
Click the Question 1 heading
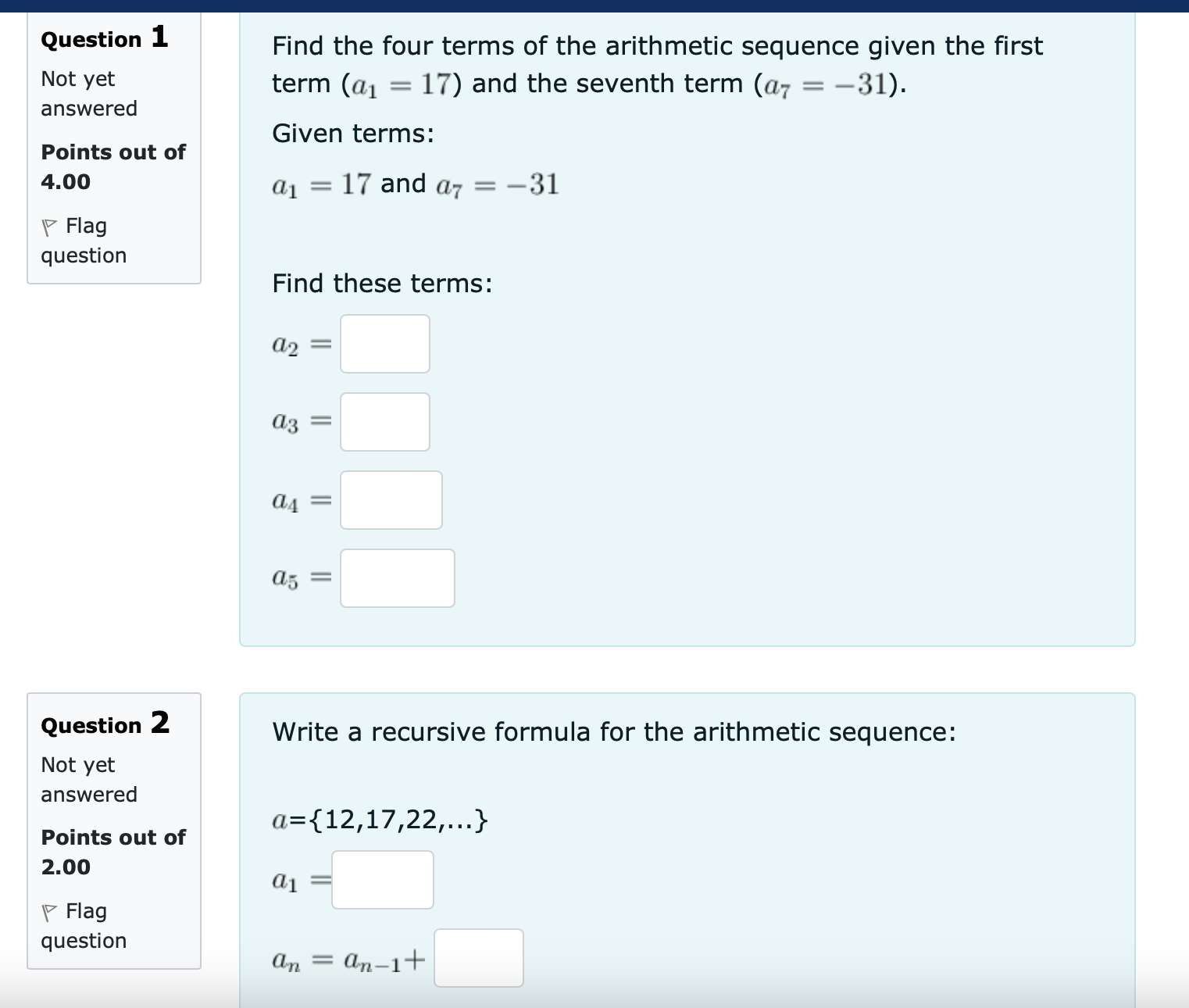pyautogui.click(x=103, y=39)
